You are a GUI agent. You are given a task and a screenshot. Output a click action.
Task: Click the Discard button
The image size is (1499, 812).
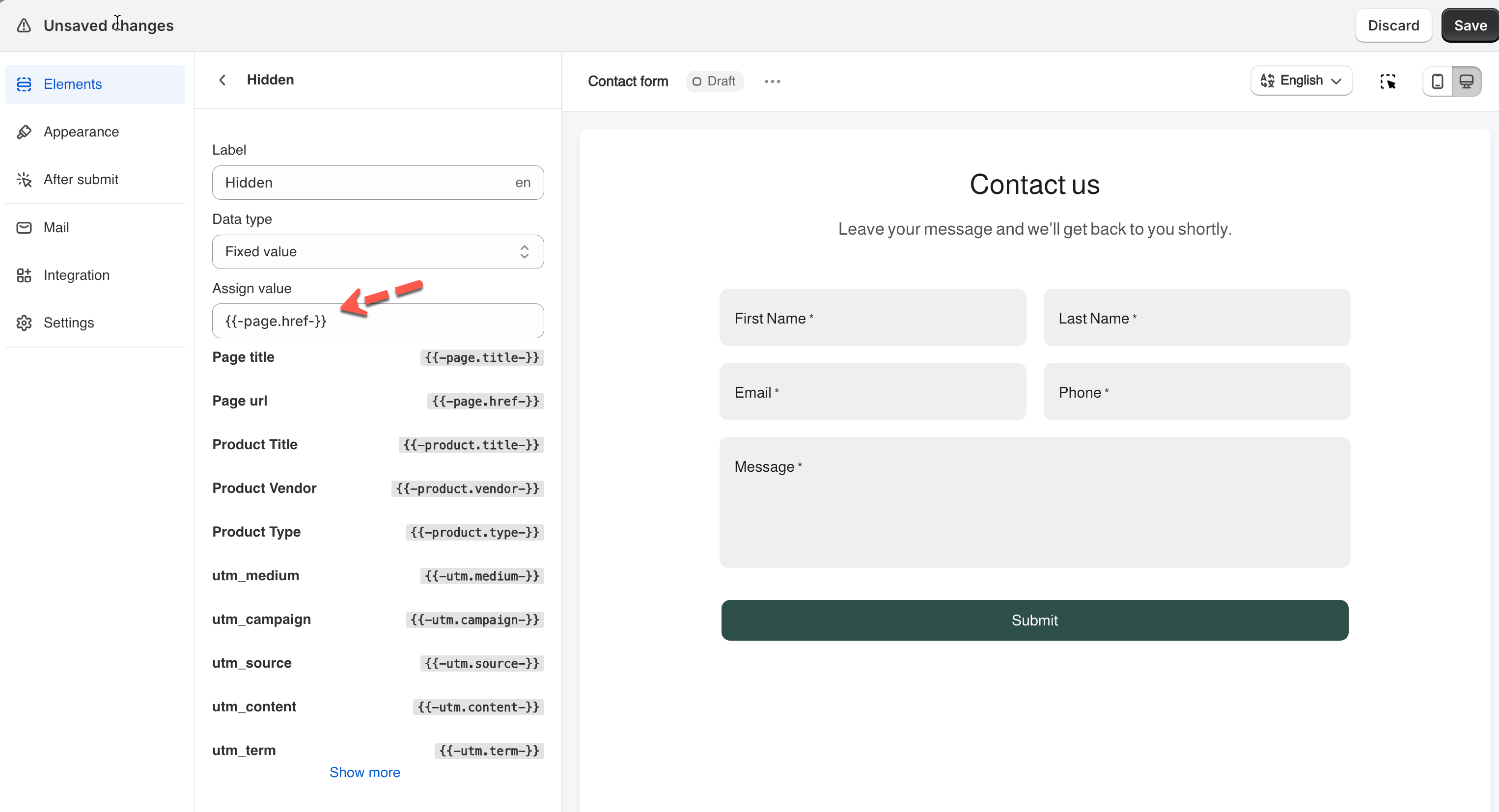click(1393, 26)
